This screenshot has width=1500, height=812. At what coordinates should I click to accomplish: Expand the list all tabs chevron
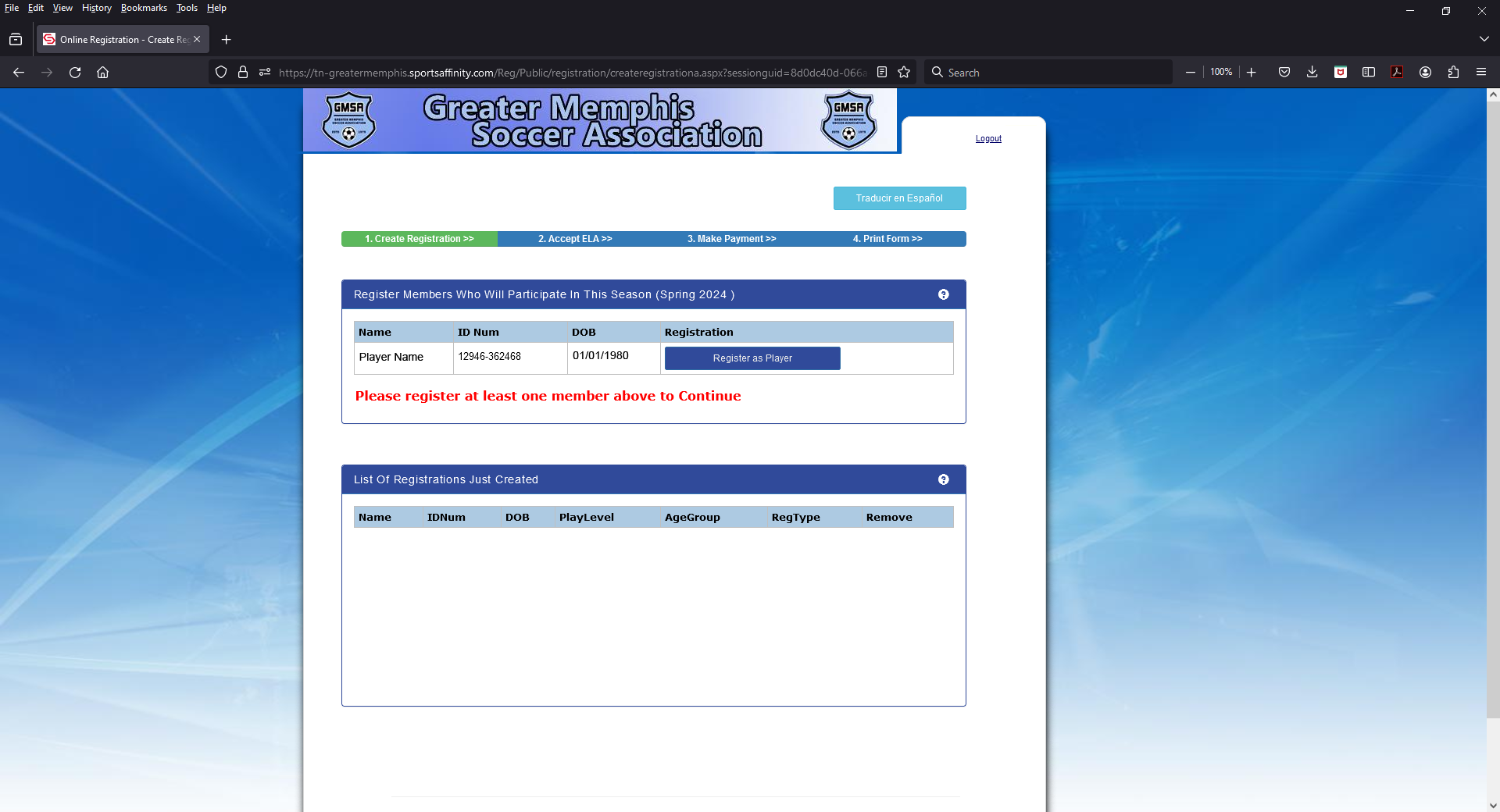click(x=1484, y=39)
